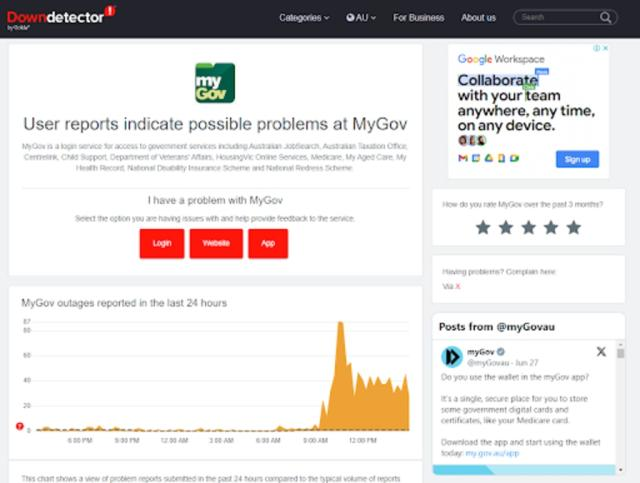Click the X complain link
Screen dimensions: 640x483
pos(458,286)
